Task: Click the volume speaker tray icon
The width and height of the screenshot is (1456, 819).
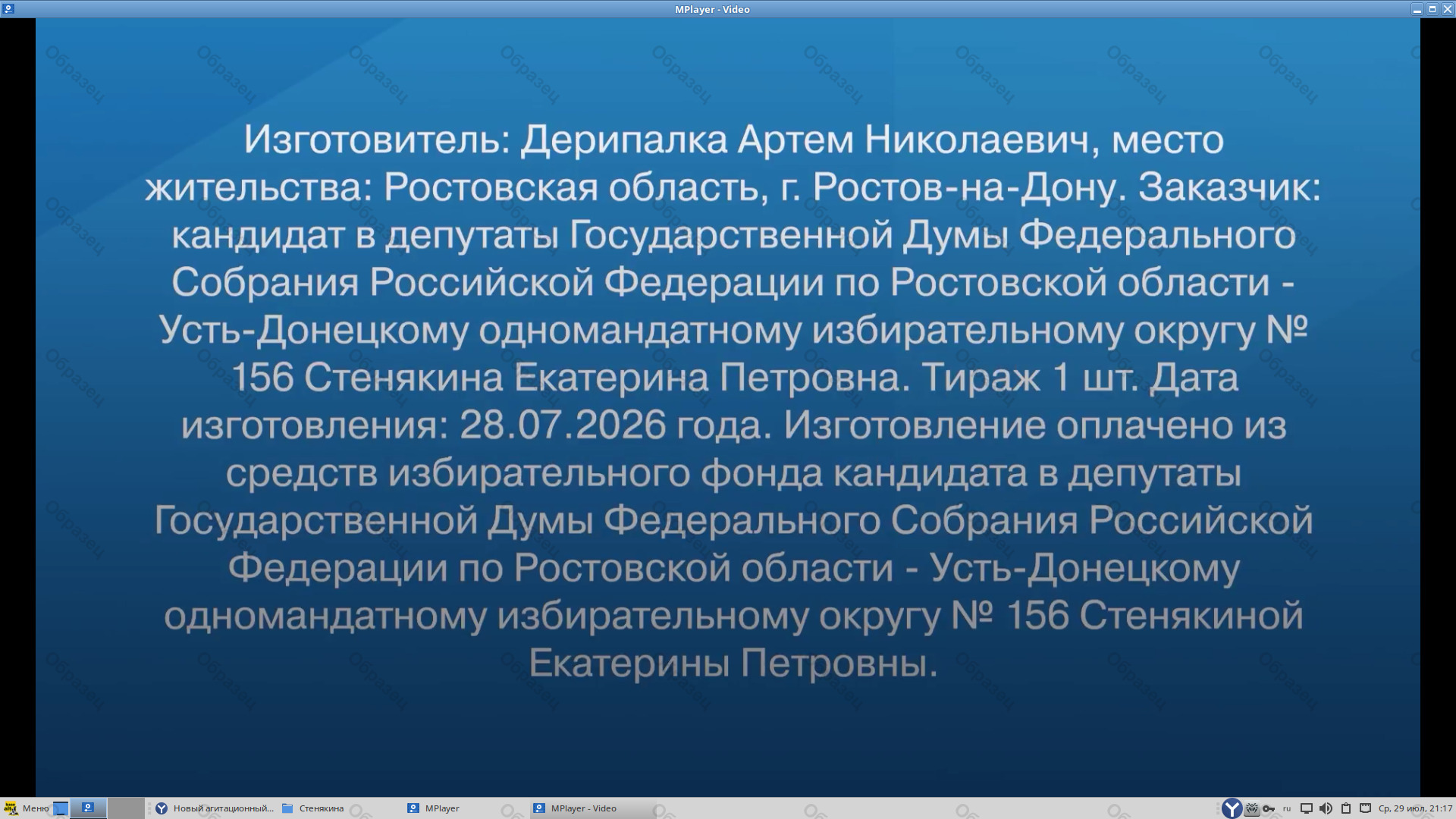Action: coord(1326,808)
